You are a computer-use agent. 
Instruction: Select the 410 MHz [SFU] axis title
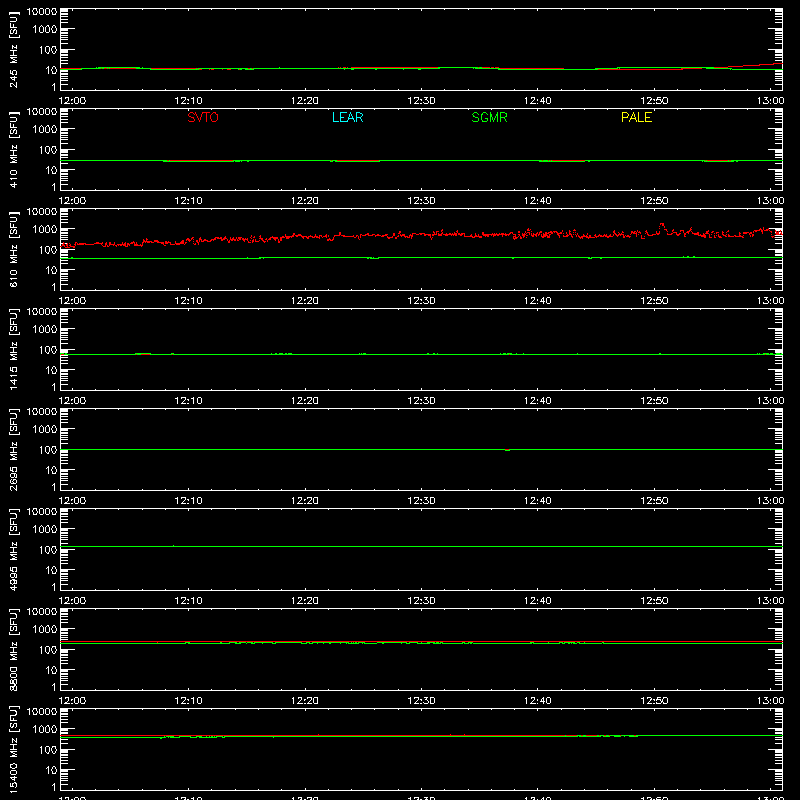13,149
